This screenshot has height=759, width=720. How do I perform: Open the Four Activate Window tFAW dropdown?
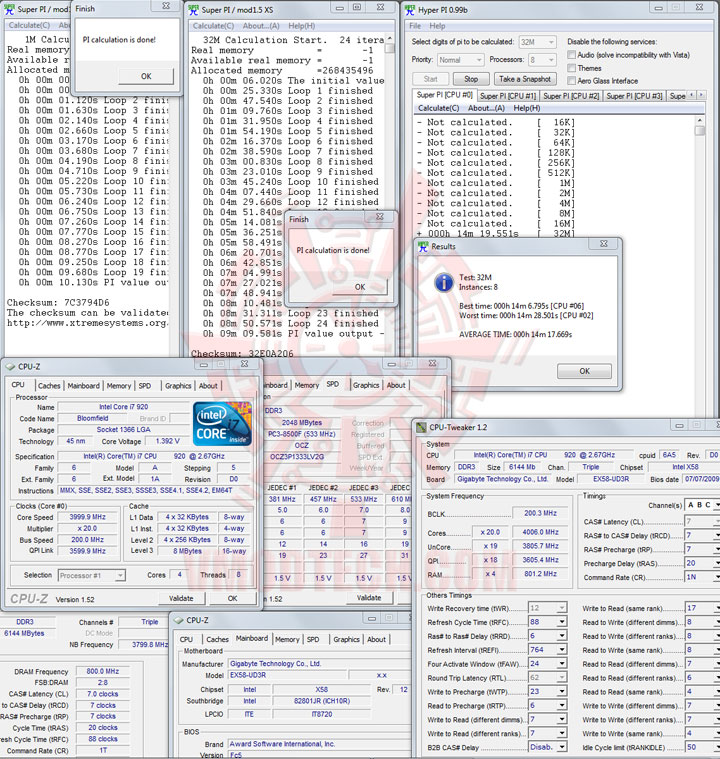pyautogui.click(x=562, y=664)
